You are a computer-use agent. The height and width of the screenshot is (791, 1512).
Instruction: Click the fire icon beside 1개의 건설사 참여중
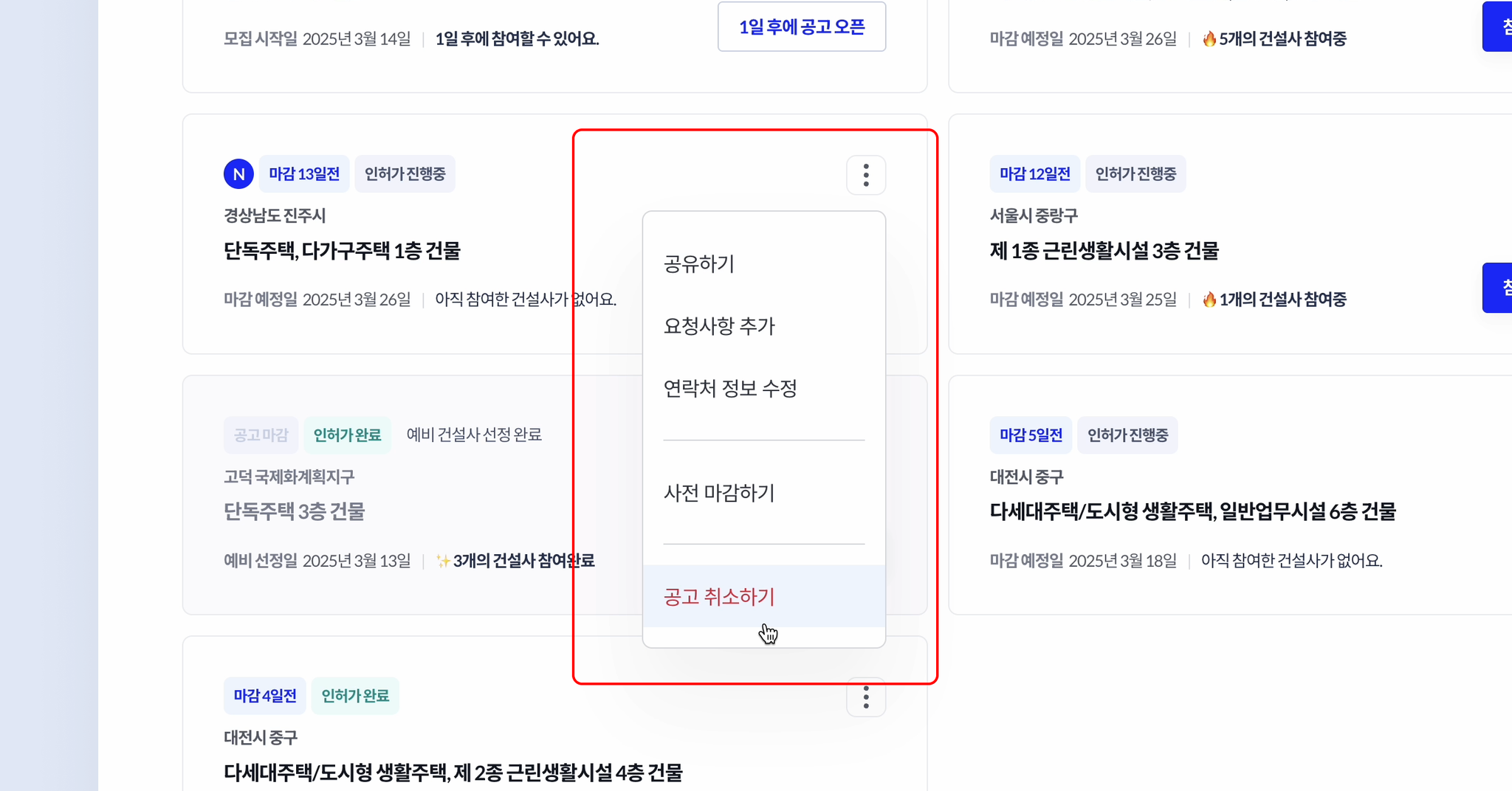point(1209,299)
